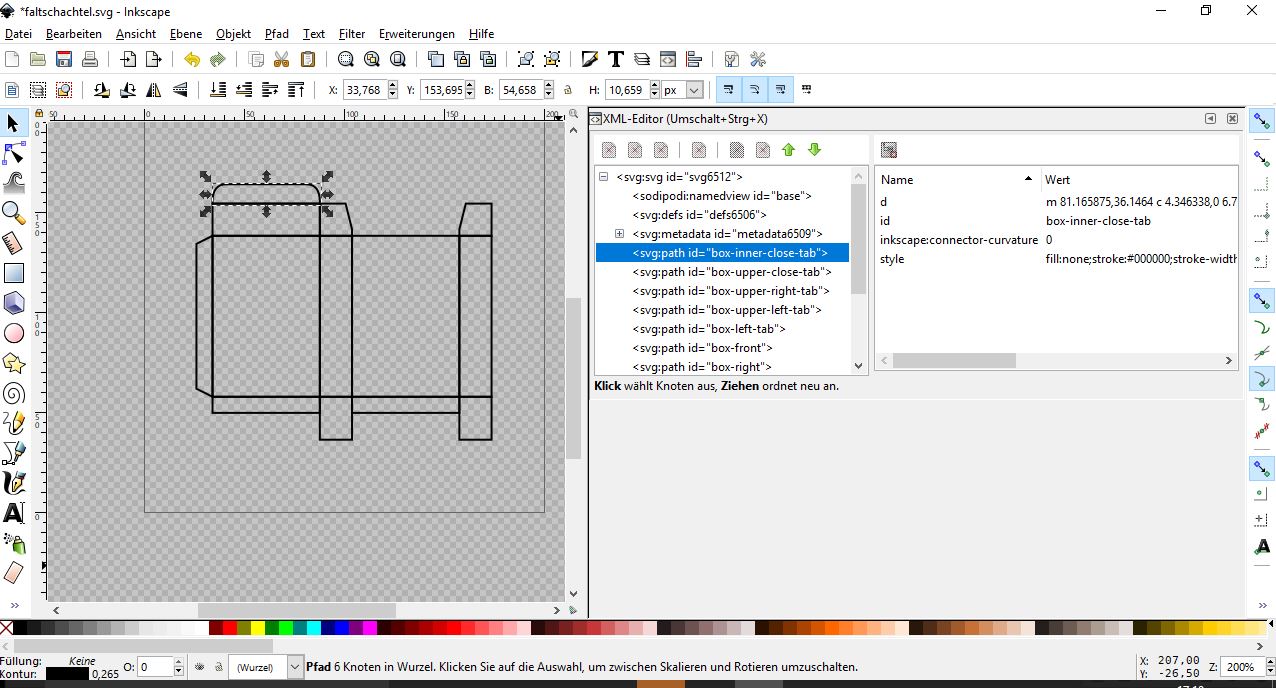Pick the red swatch in palette
This screenshot has height=688, width=1276.
click(x=231, y=628)
